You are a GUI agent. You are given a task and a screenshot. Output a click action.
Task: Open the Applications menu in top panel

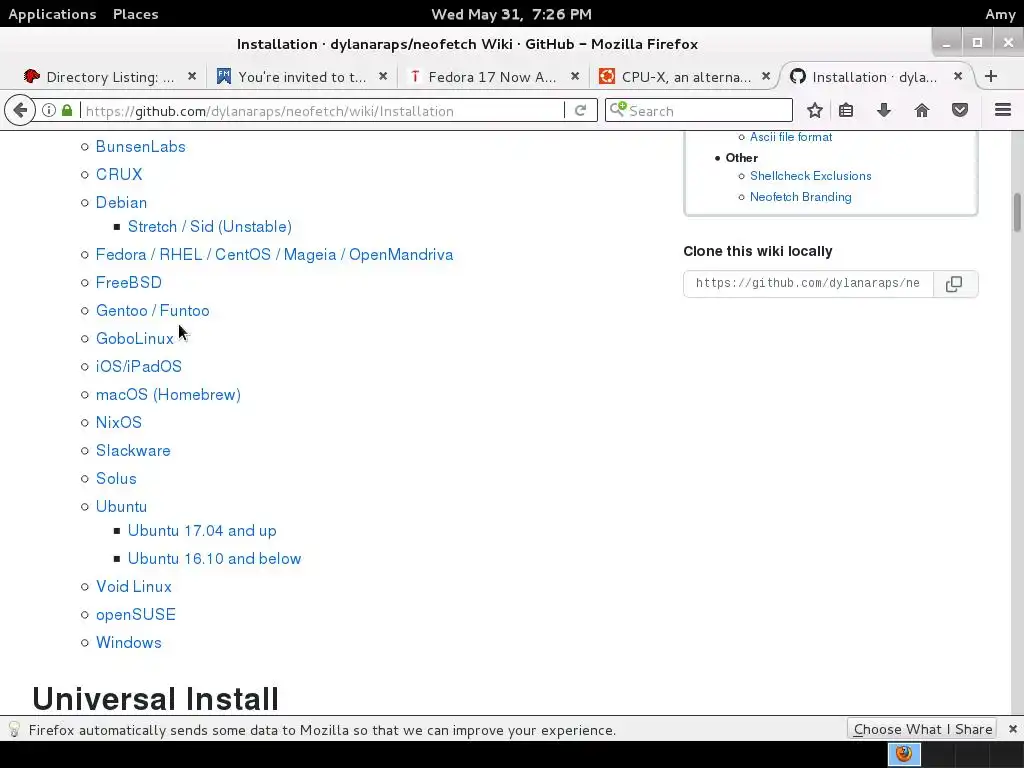point(52,14)
